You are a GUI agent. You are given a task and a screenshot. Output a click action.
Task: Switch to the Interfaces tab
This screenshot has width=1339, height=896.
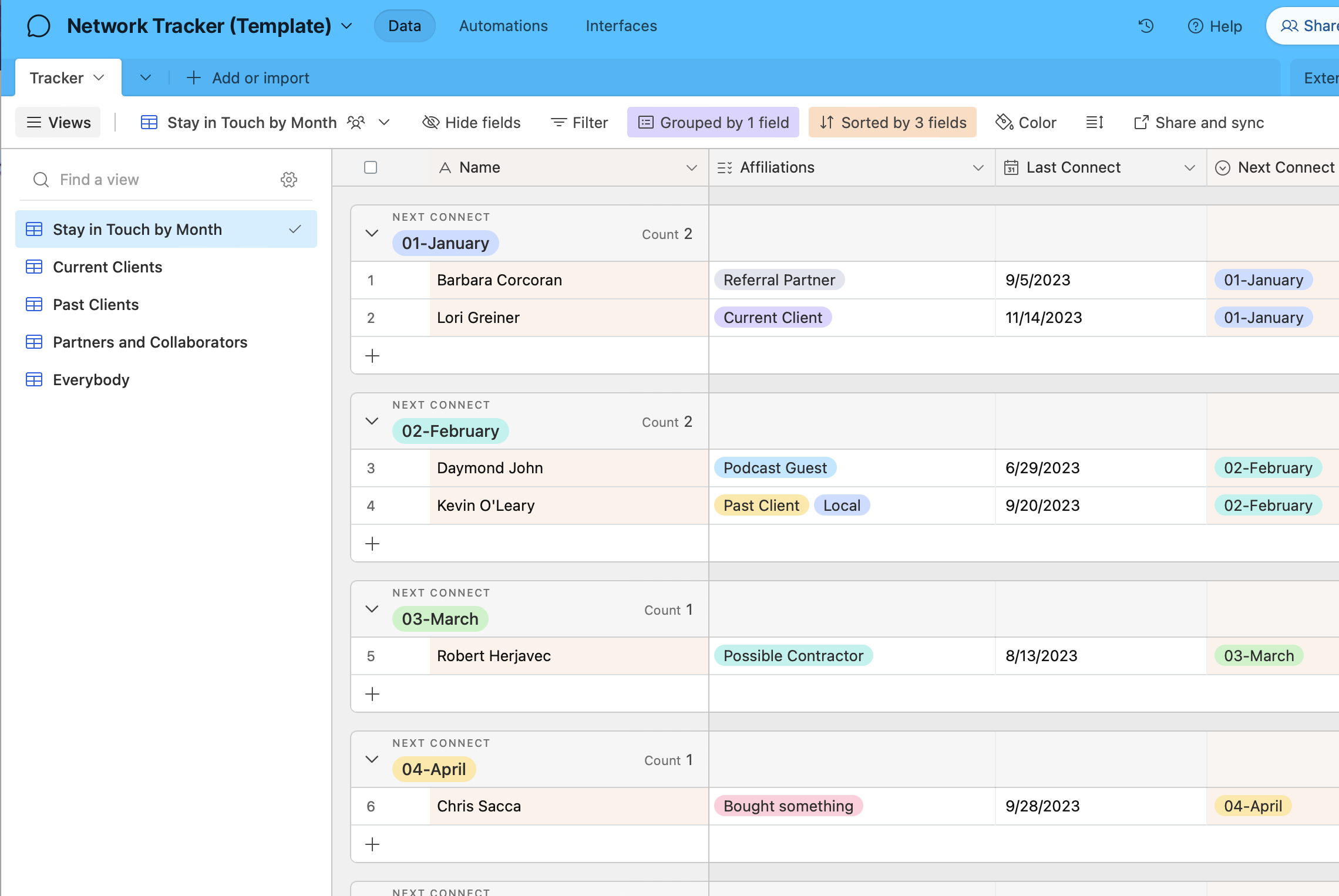click(621, 26)
